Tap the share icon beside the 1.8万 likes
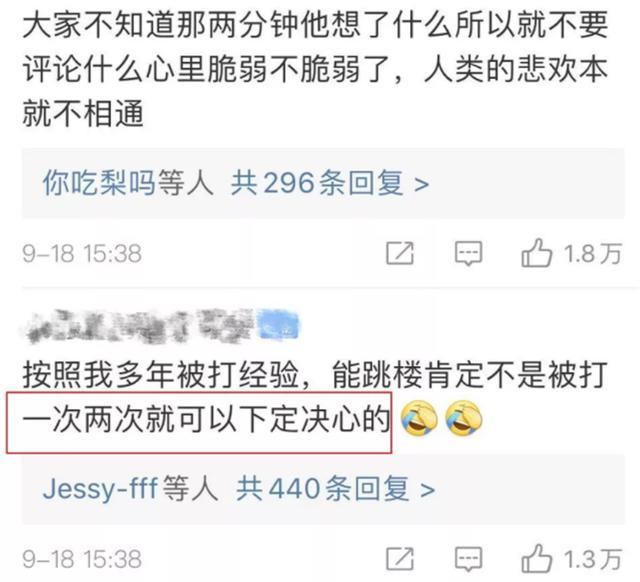Image resolution: width=640 pixels, height=582 pixels. 400,253
